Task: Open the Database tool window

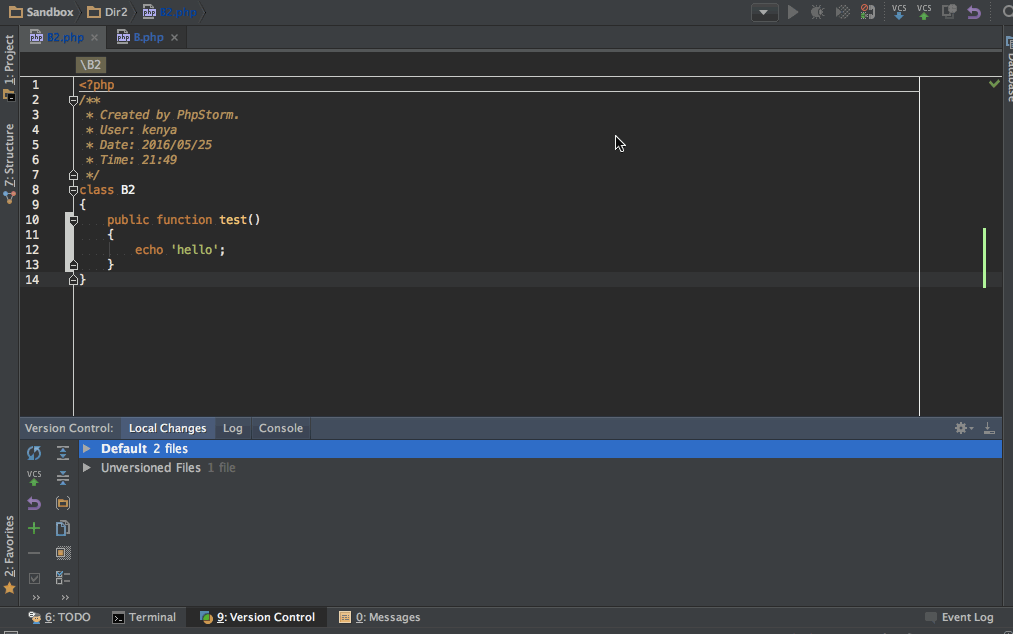Action: point(1008,69)
